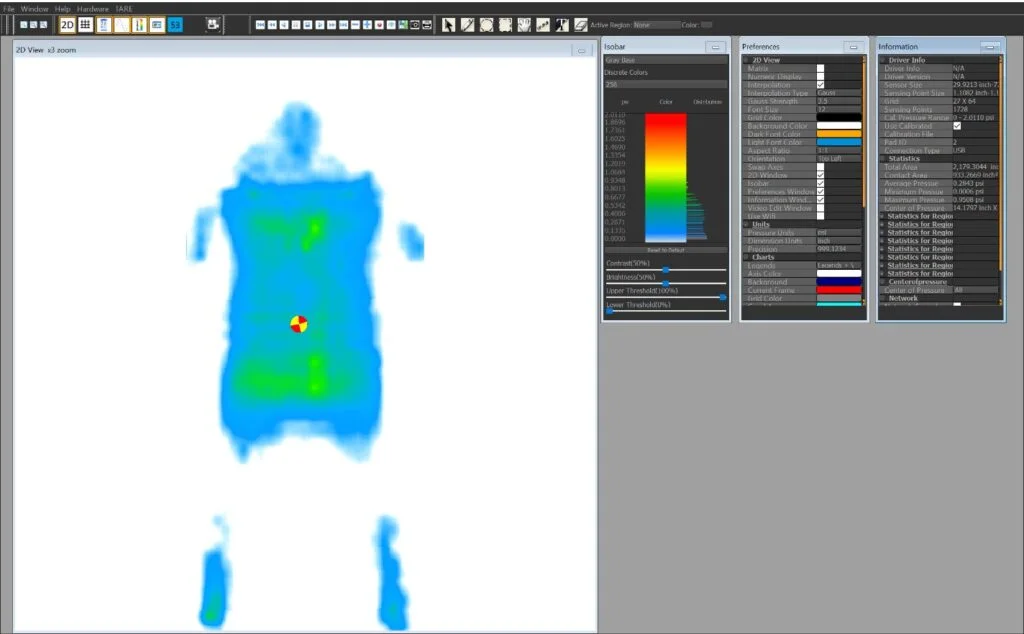Enable the Matrix checkbox in Preferences
Viewport: 1024px width, 634px height.
click(821, 68)
